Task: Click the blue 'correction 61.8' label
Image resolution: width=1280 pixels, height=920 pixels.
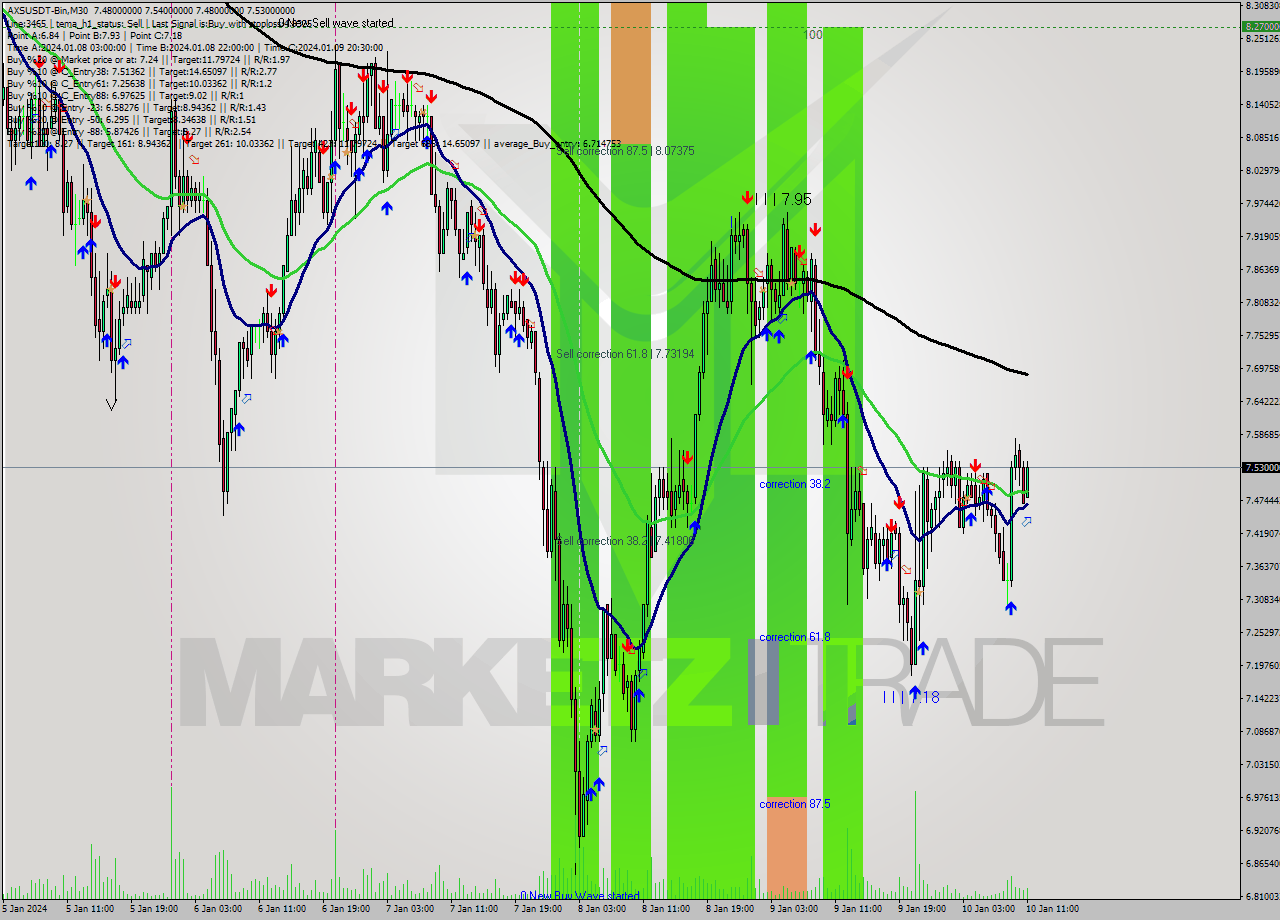Action: tap(795, 637)
